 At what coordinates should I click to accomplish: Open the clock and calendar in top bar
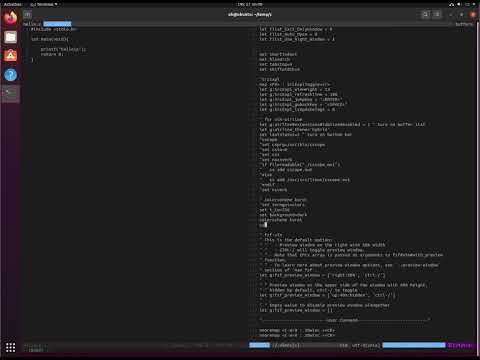[250, 4]
